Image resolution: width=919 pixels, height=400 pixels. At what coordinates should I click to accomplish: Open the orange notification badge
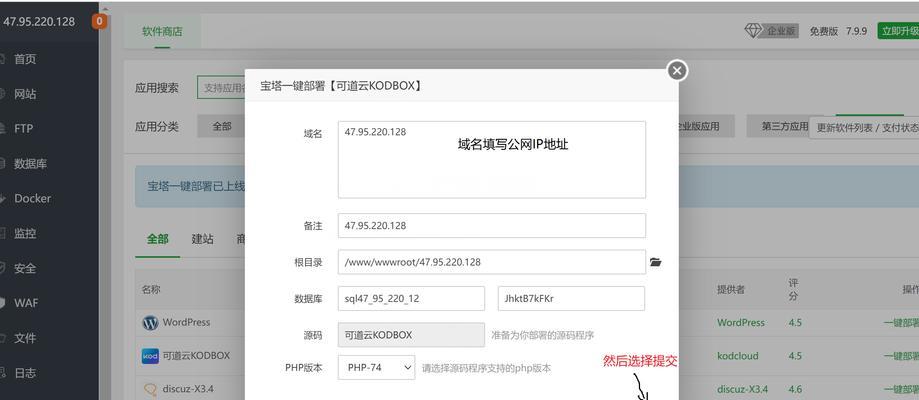pos(99,22)
